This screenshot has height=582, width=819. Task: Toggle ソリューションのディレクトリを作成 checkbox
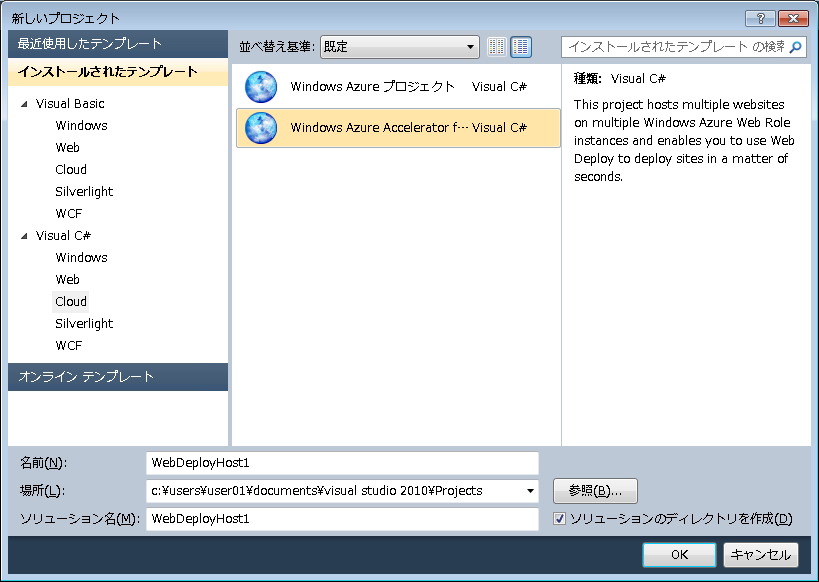[x=559, y=519]
